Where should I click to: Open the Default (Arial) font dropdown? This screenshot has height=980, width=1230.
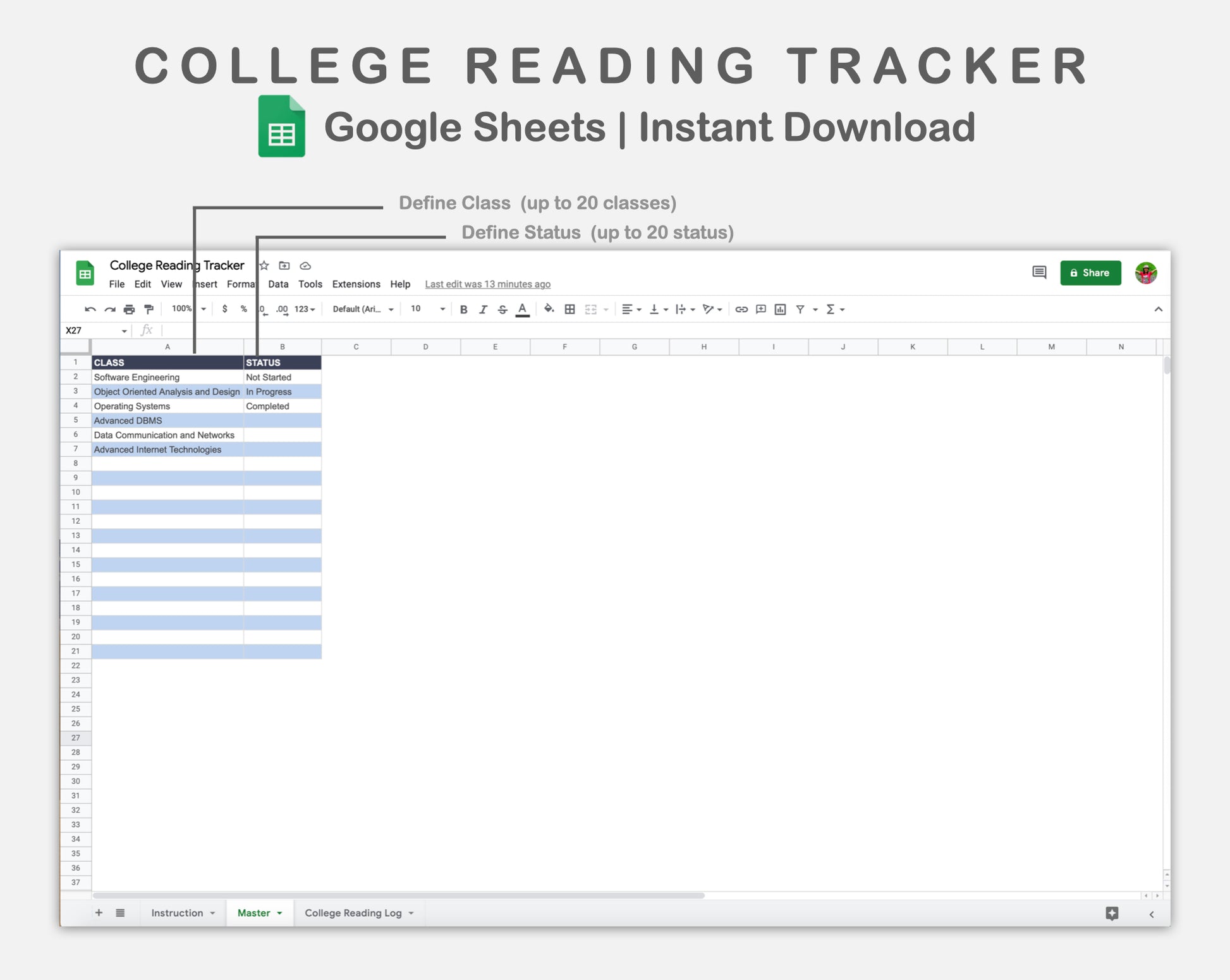[x=363, y=309]
